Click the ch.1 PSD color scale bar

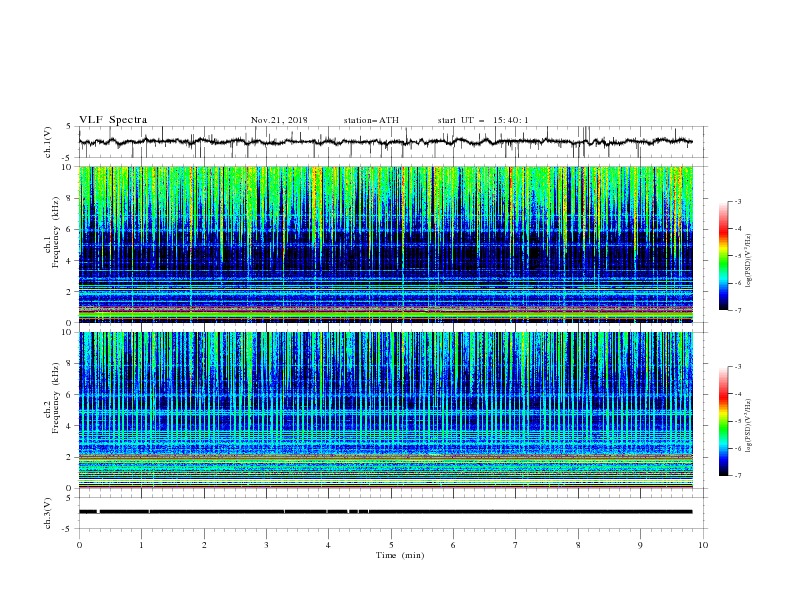723,256
